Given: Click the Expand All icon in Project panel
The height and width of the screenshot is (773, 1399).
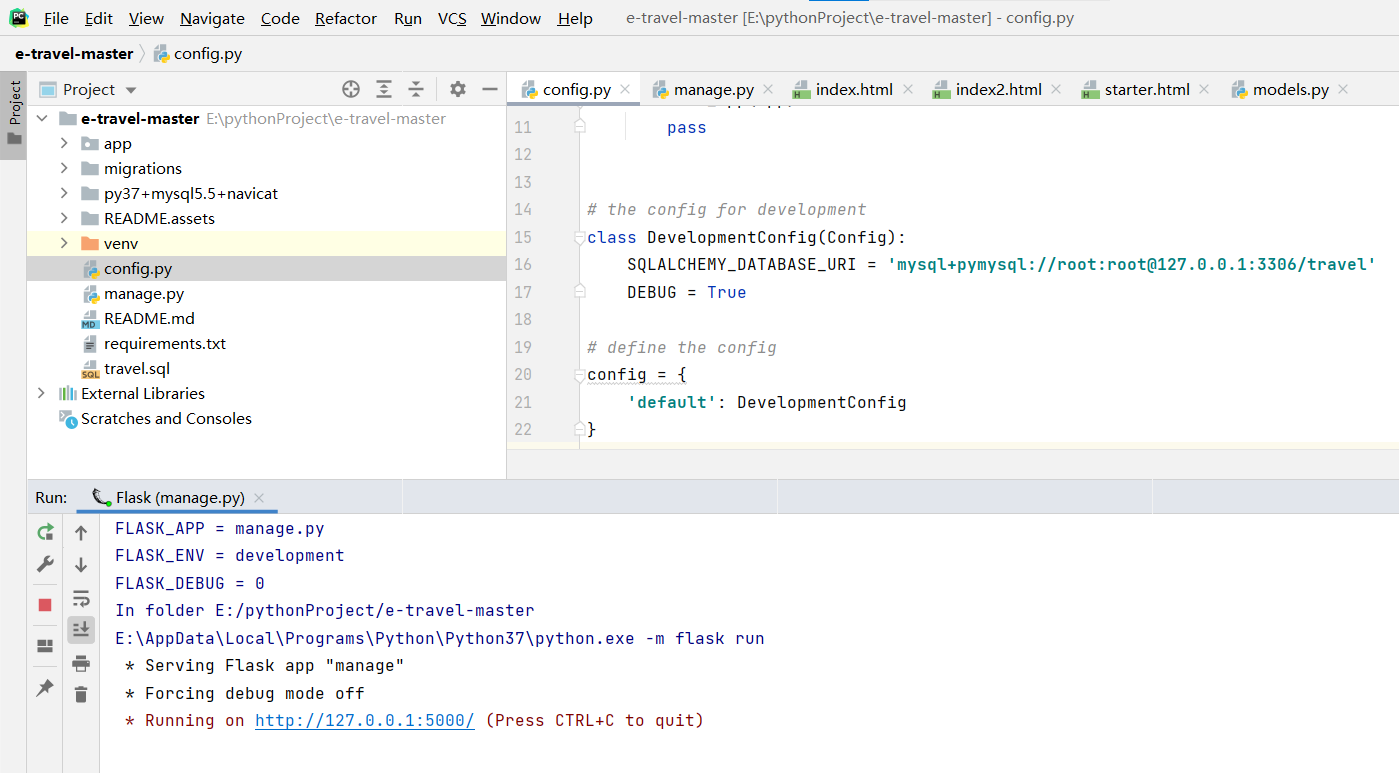Looking at the screenshot, I should click(384, 89).
